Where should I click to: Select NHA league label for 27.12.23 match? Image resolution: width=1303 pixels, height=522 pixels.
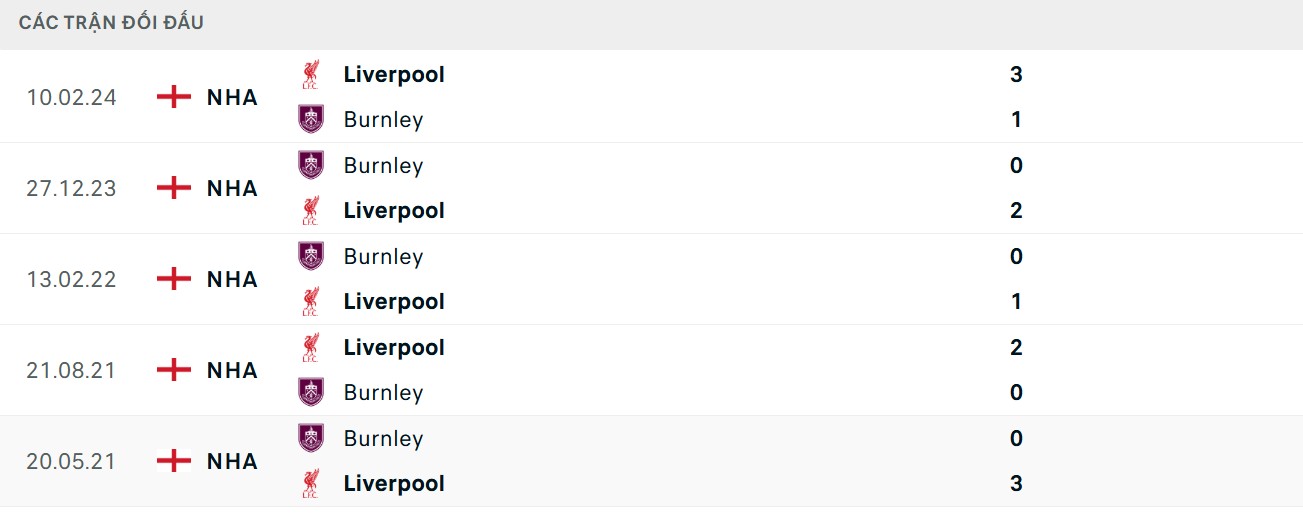232,188
